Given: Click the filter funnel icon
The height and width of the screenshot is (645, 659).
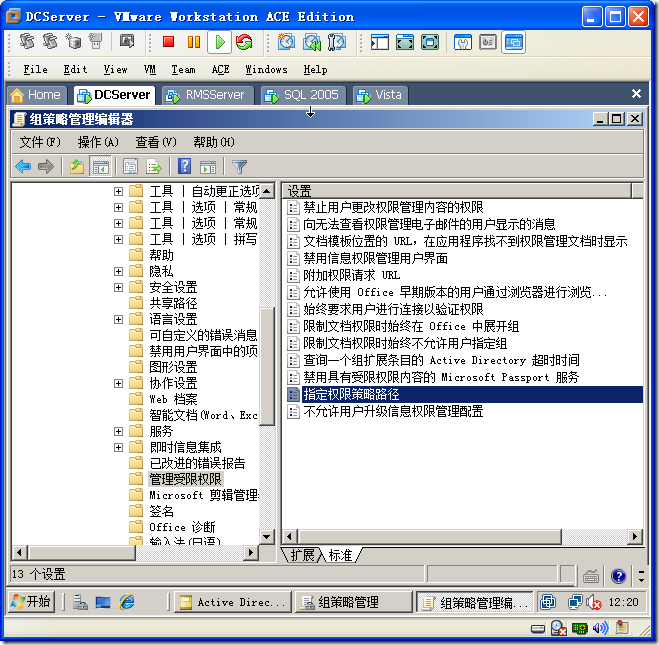Looking at the screenshot, I should (x=240, y=167).
